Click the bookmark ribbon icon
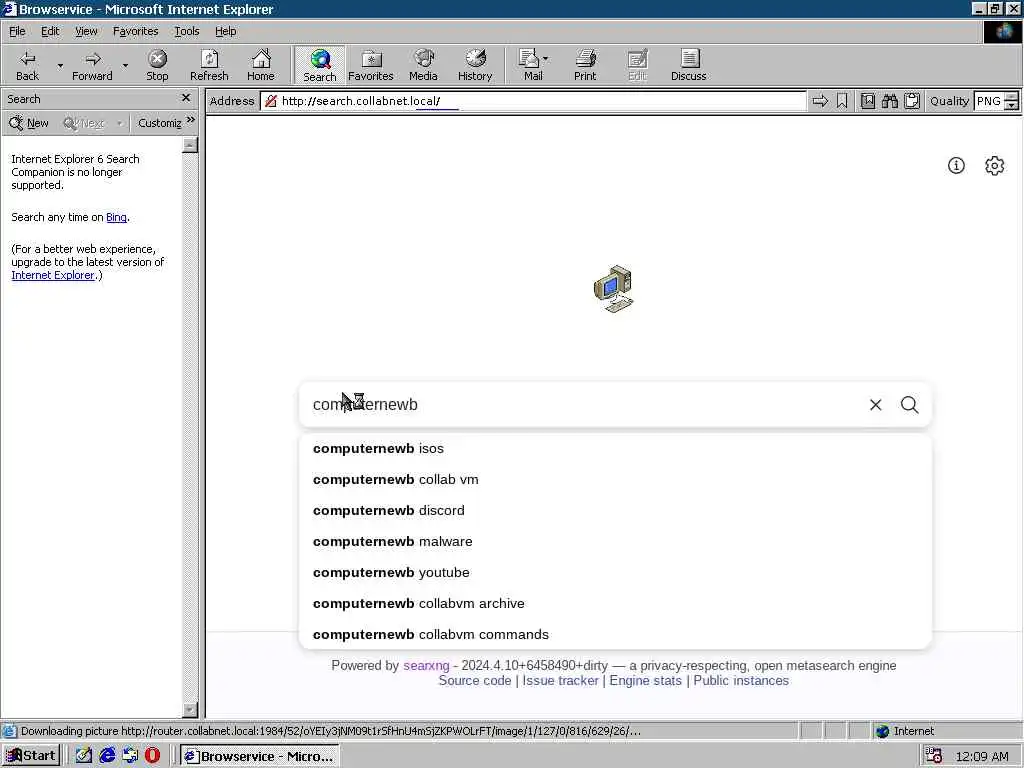Screen dimensions: 1024x768 click(842, 101)
